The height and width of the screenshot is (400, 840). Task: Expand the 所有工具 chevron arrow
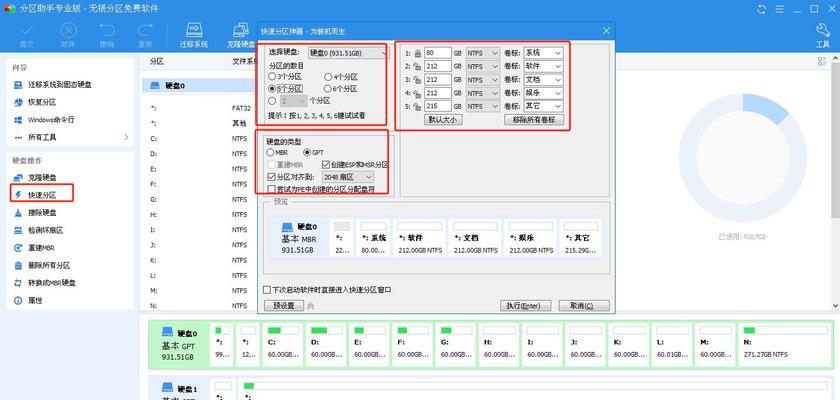point(126,138)
